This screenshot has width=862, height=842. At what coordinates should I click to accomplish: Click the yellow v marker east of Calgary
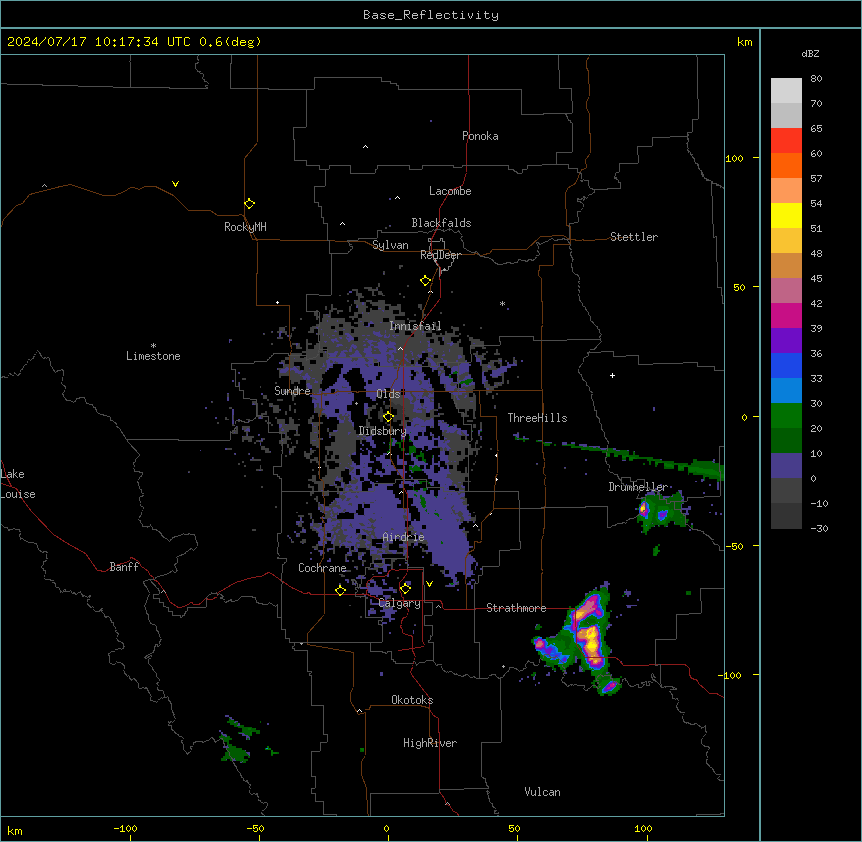(429, 584)
